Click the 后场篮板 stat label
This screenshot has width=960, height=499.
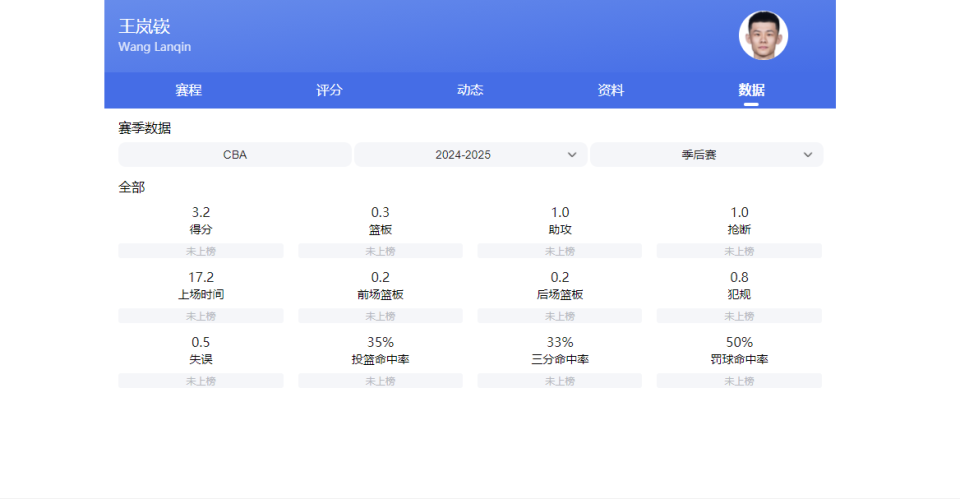click(560, 295)
